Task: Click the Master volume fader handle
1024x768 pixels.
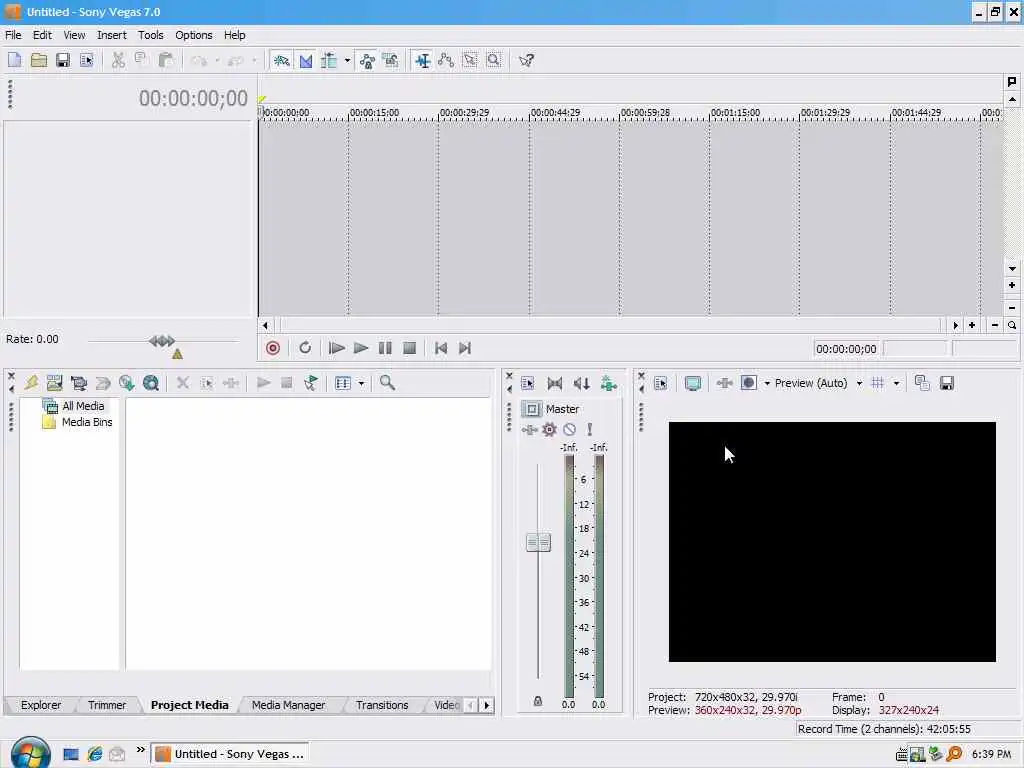Action: [x=538, y=542]
